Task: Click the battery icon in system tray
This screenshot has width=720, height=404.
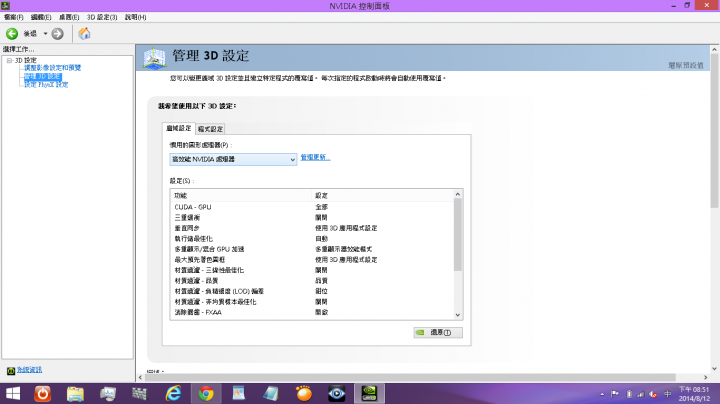Action: point(629,394)
